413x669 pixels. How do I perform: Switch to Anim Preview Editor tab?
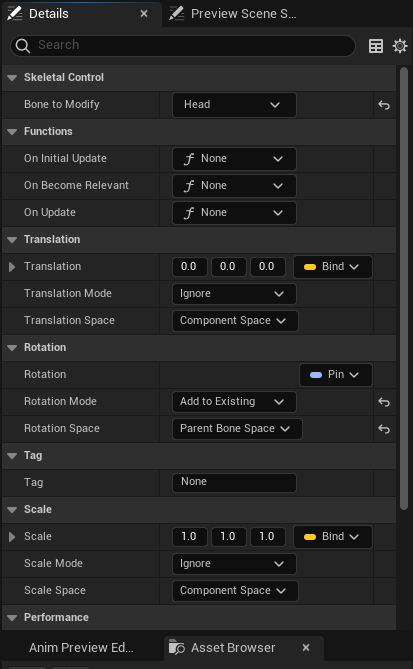point(81,647)
